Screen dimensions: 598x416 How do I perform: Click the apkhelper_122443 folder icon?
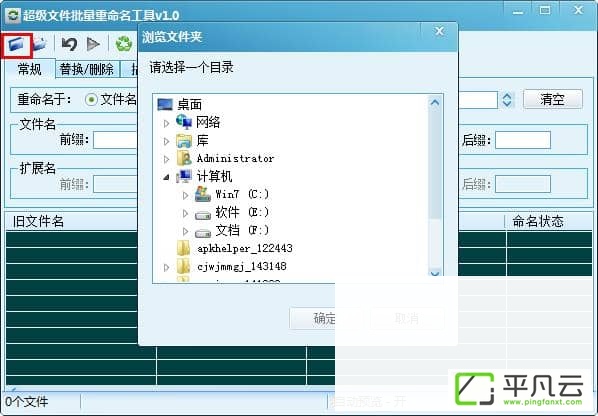(x=184, y=248)
